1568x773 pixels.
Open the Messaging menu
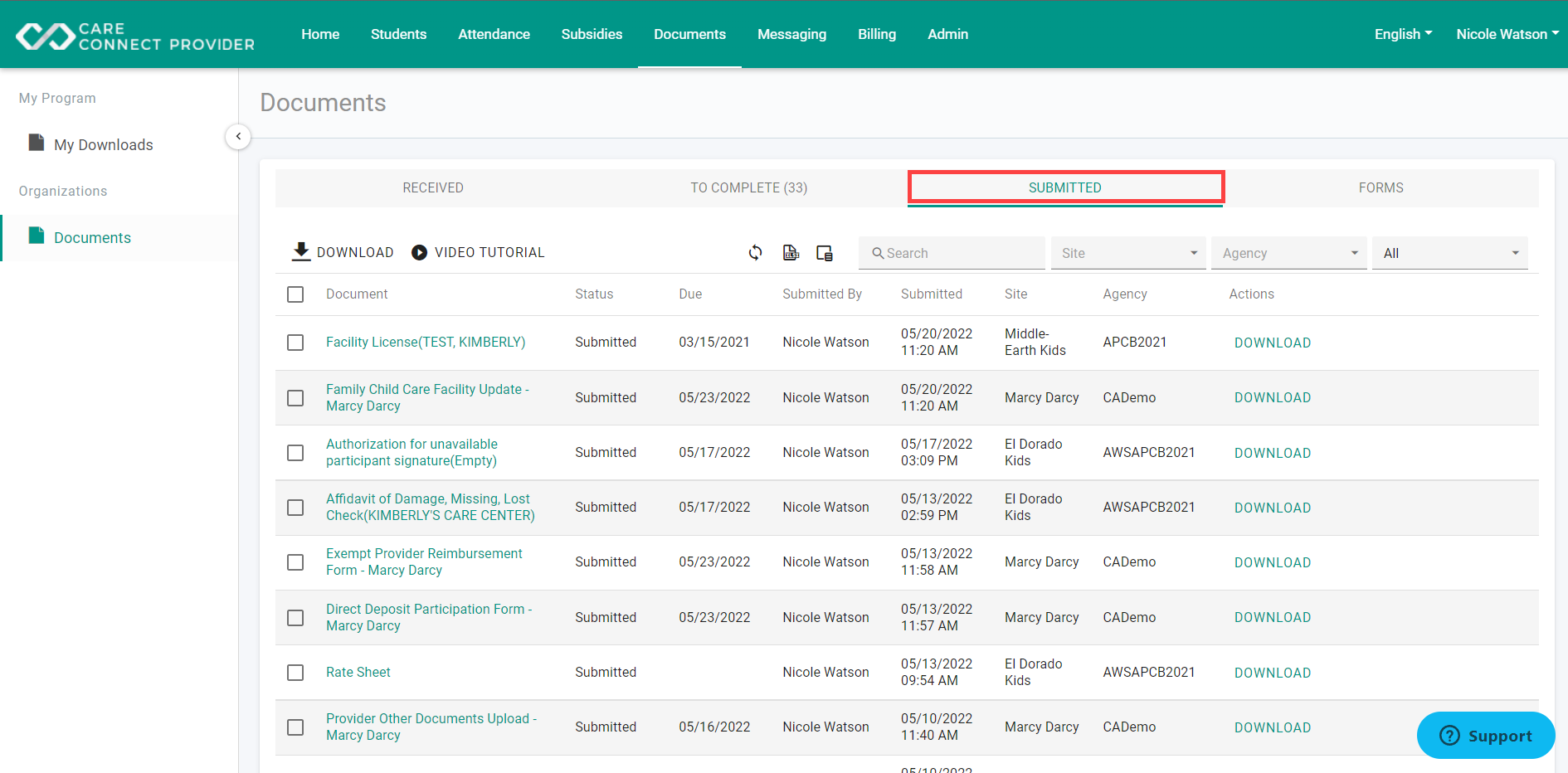[791, 34]
